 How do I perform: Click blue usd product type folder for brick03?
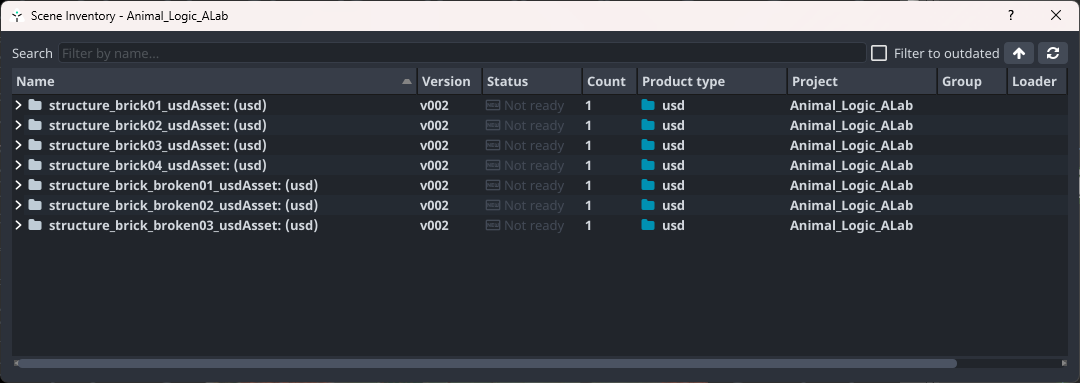tap(648, 145)
